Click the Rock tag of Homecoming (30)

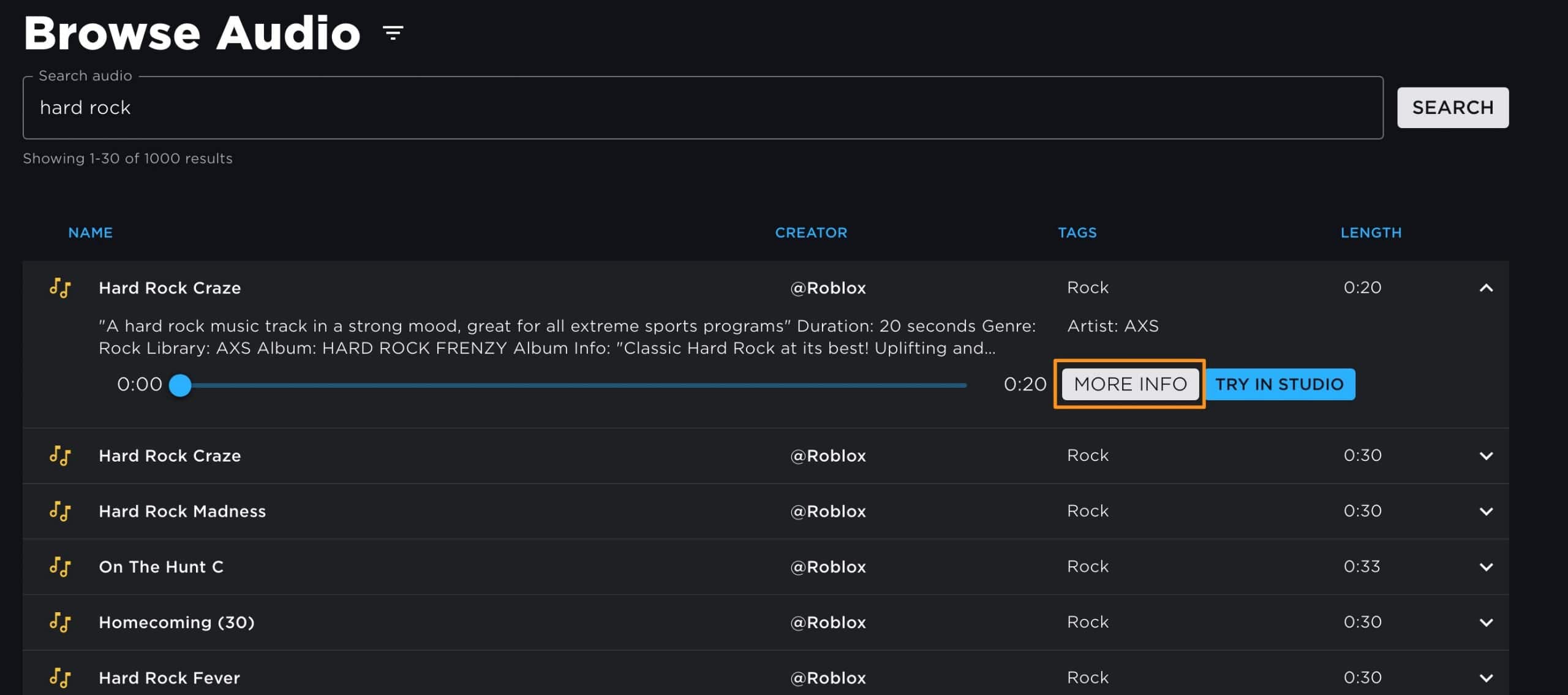(1088, 622)
